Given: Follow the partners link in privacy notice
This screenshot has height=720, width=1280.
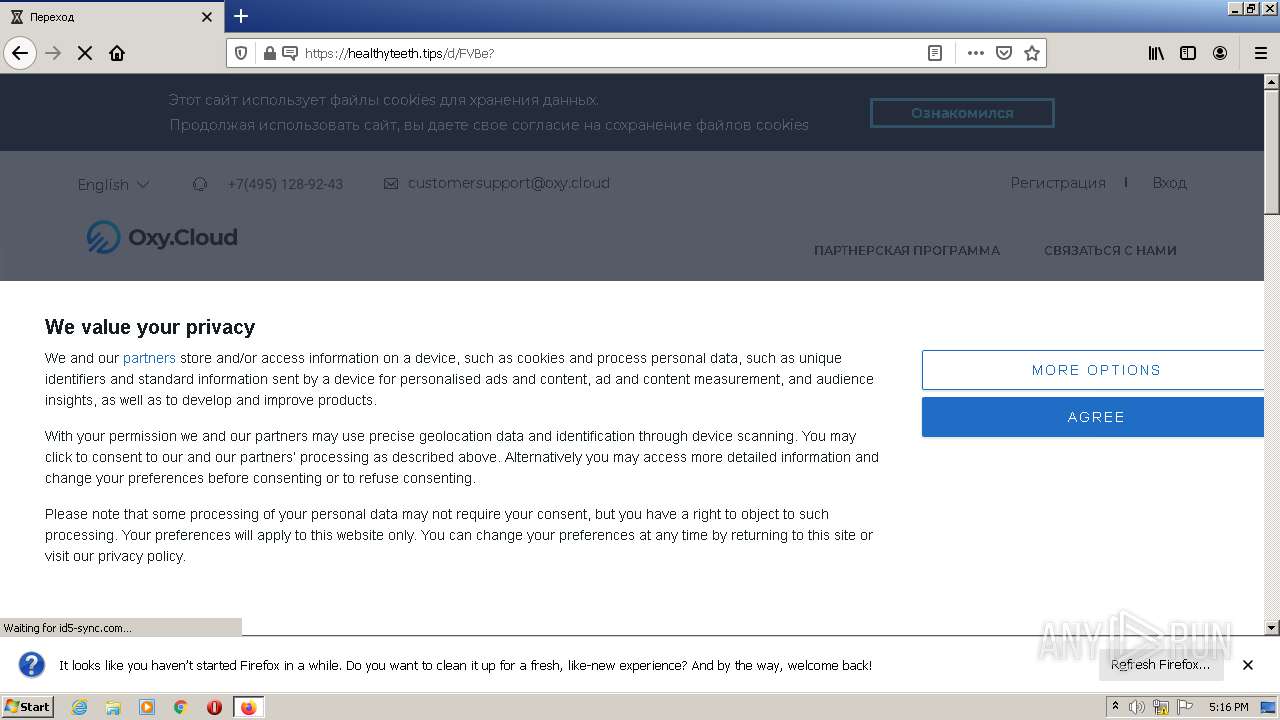Looking at the screenshot, I should 149,358.
